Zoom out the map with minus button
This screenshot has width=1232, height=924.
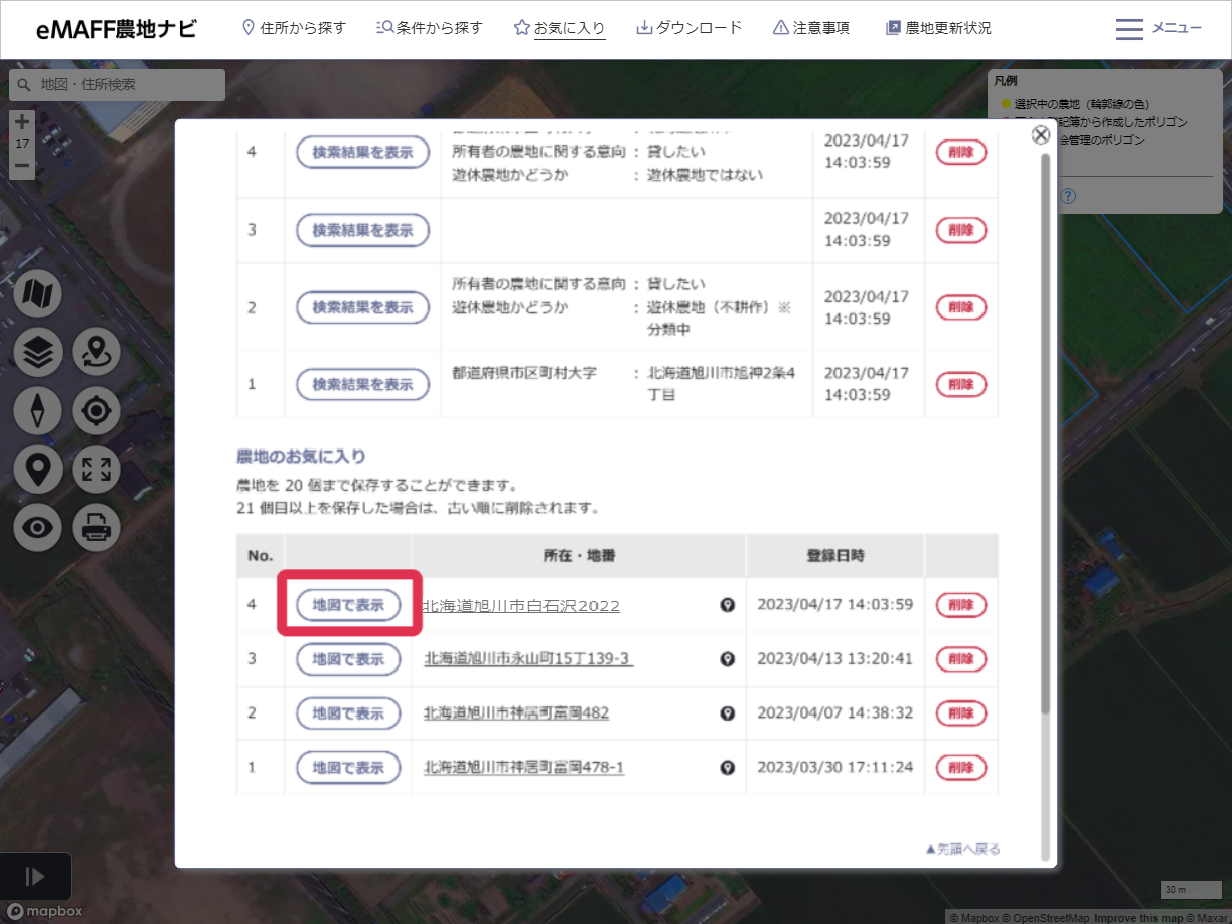point(22,166)
